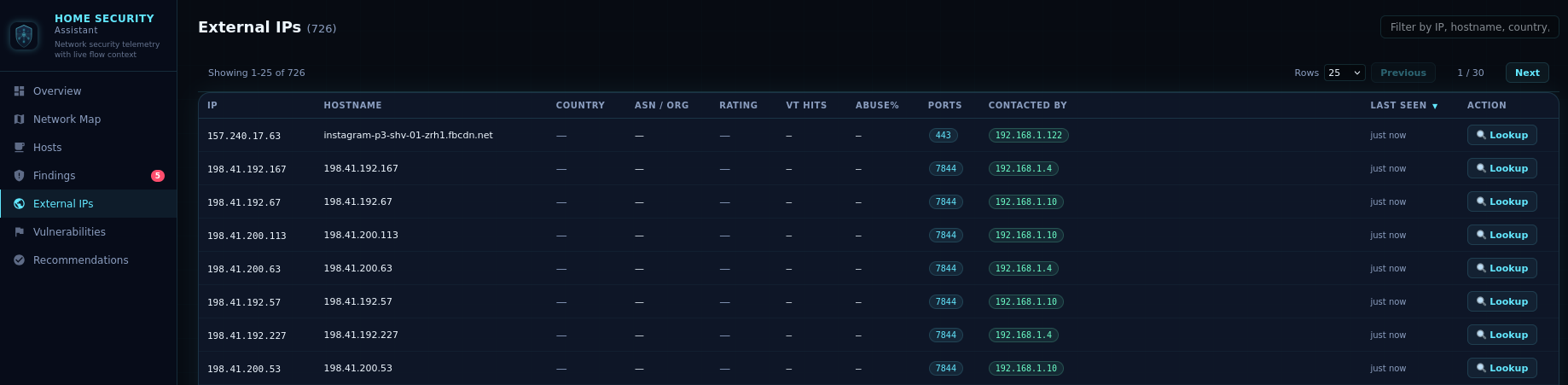Viewport: 1568px width, 385px height.
Task: Lookup IP 157.240.17.63
Action: point(1501,135)
